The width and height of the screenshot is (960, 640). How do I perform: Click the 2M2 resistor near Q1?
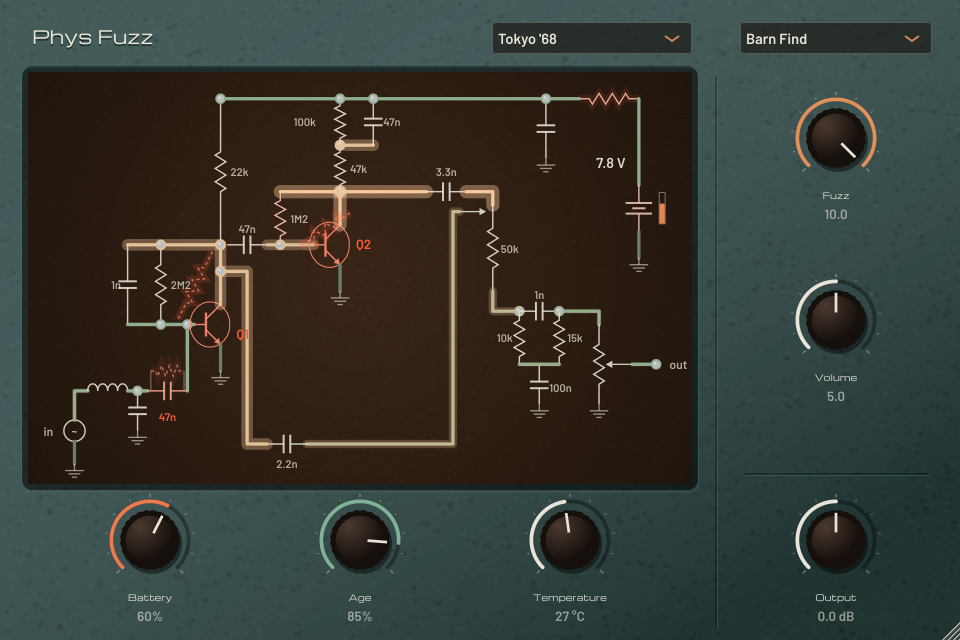pyautogui.click(x=160, y=285)
